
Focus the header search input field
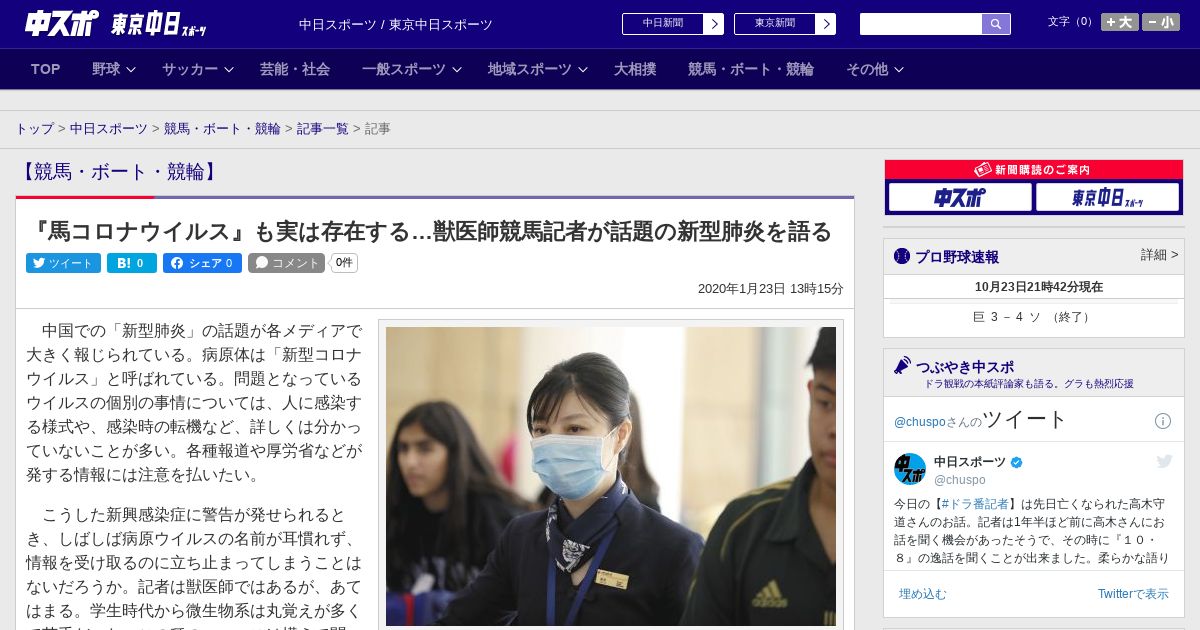[921, 24]
